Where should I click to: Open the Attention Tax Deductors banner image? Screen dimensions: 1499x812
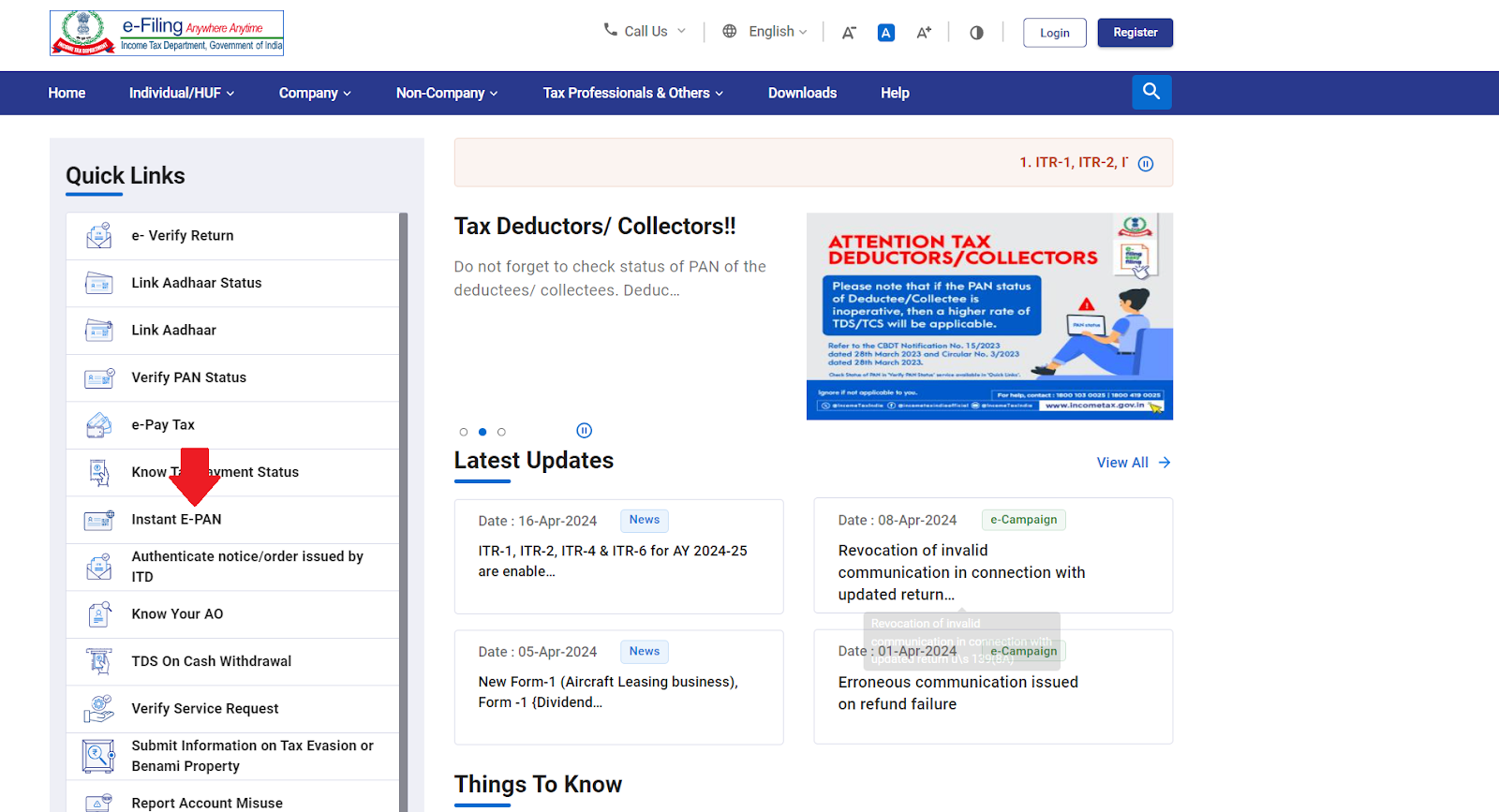click(x=989, y=317)
